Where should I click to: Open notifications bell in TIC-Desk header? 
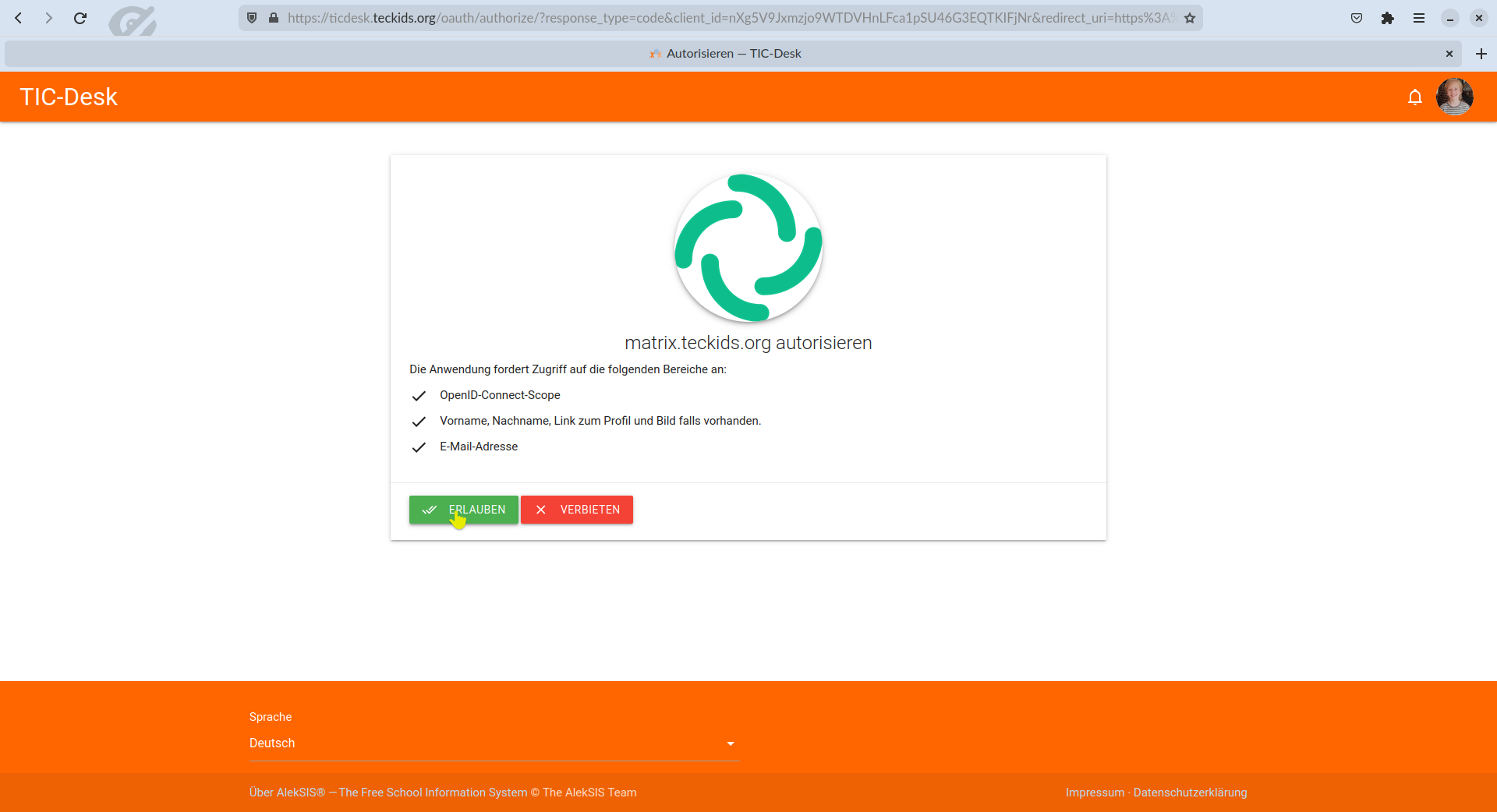point(1415,97)
